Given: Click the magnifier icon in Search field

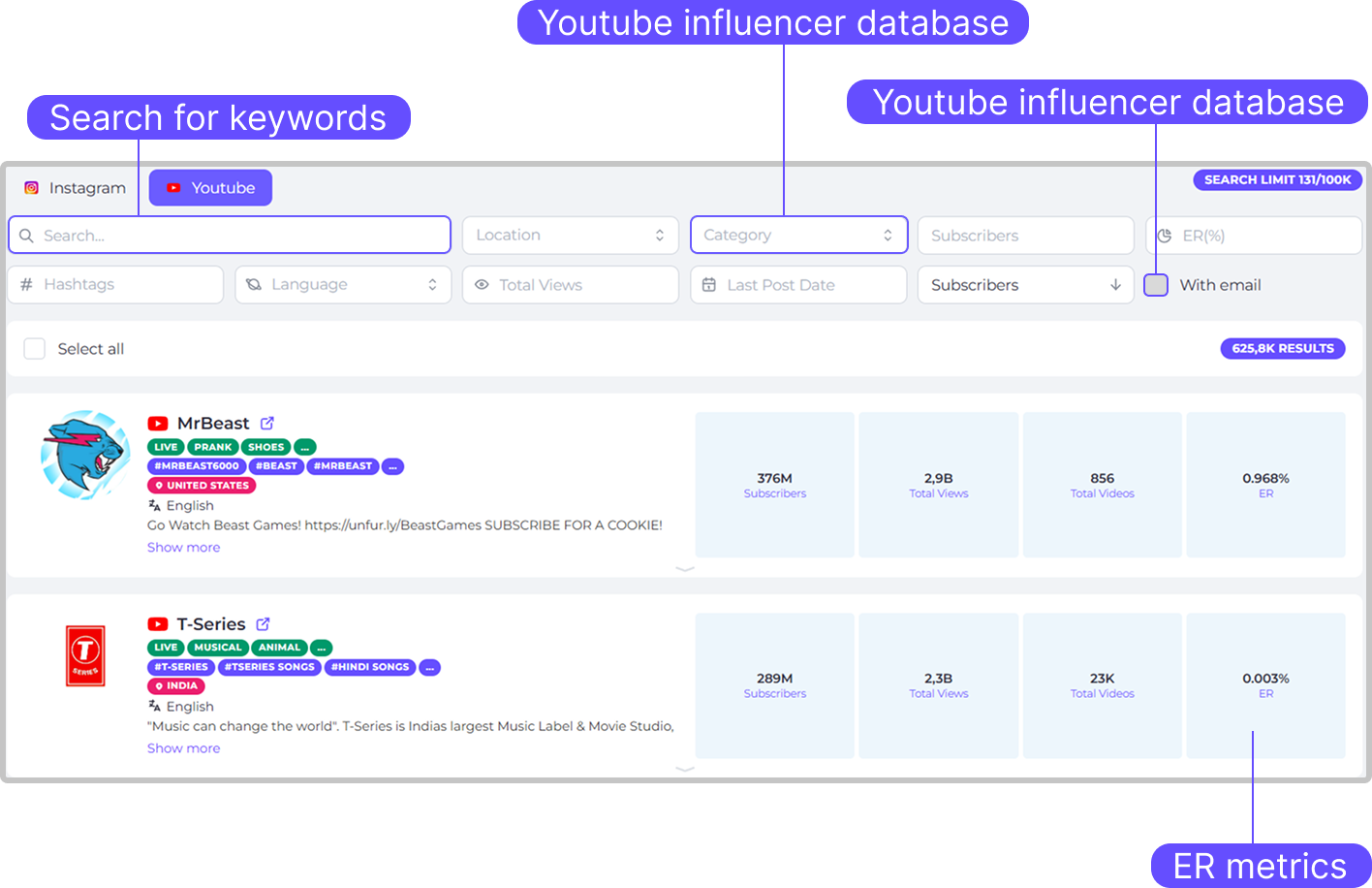Looking at the screenshot, I should coord(27,236).
